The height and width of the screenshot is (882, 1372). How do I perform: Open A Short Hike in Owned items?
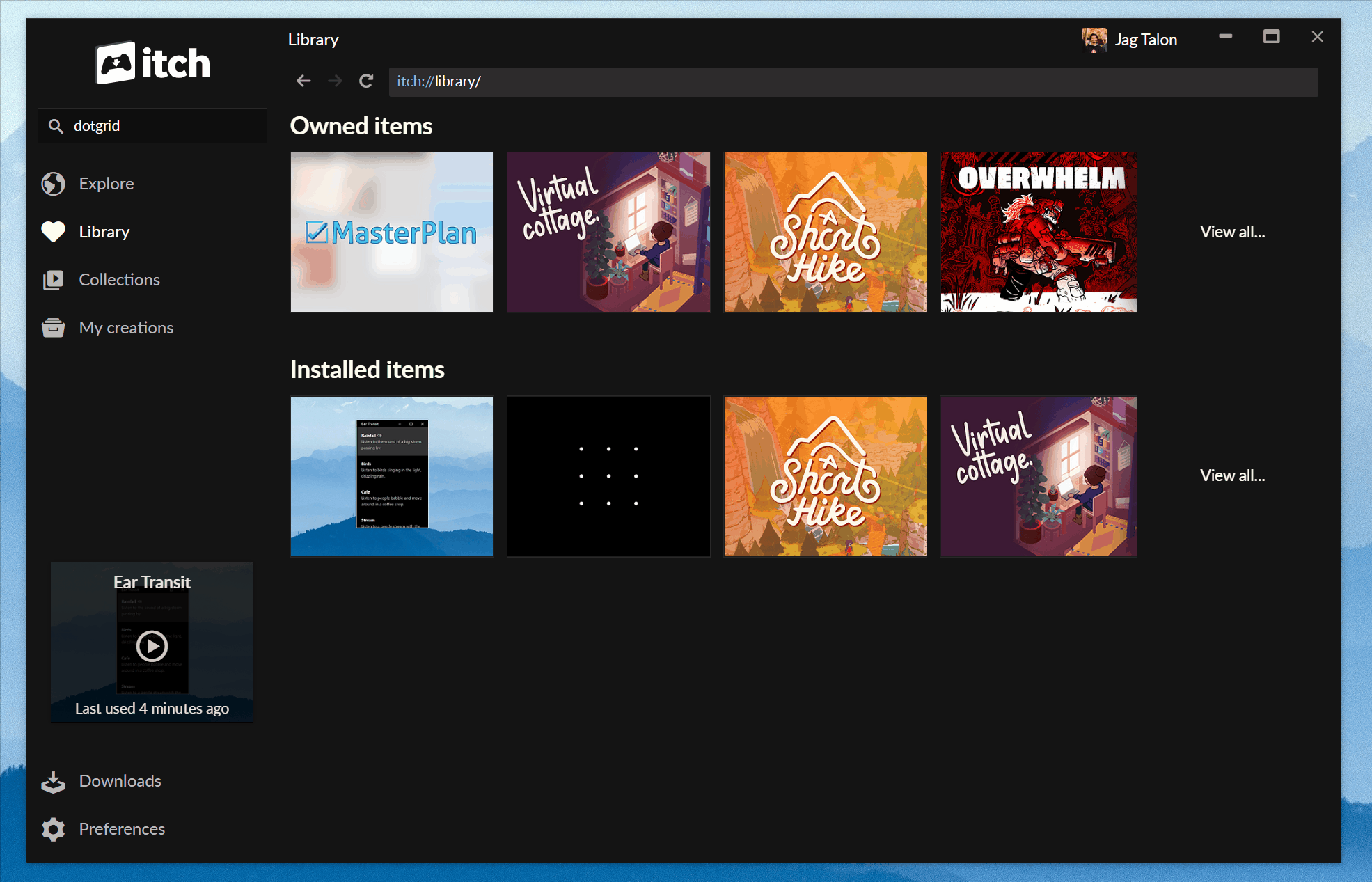point(825,233)
